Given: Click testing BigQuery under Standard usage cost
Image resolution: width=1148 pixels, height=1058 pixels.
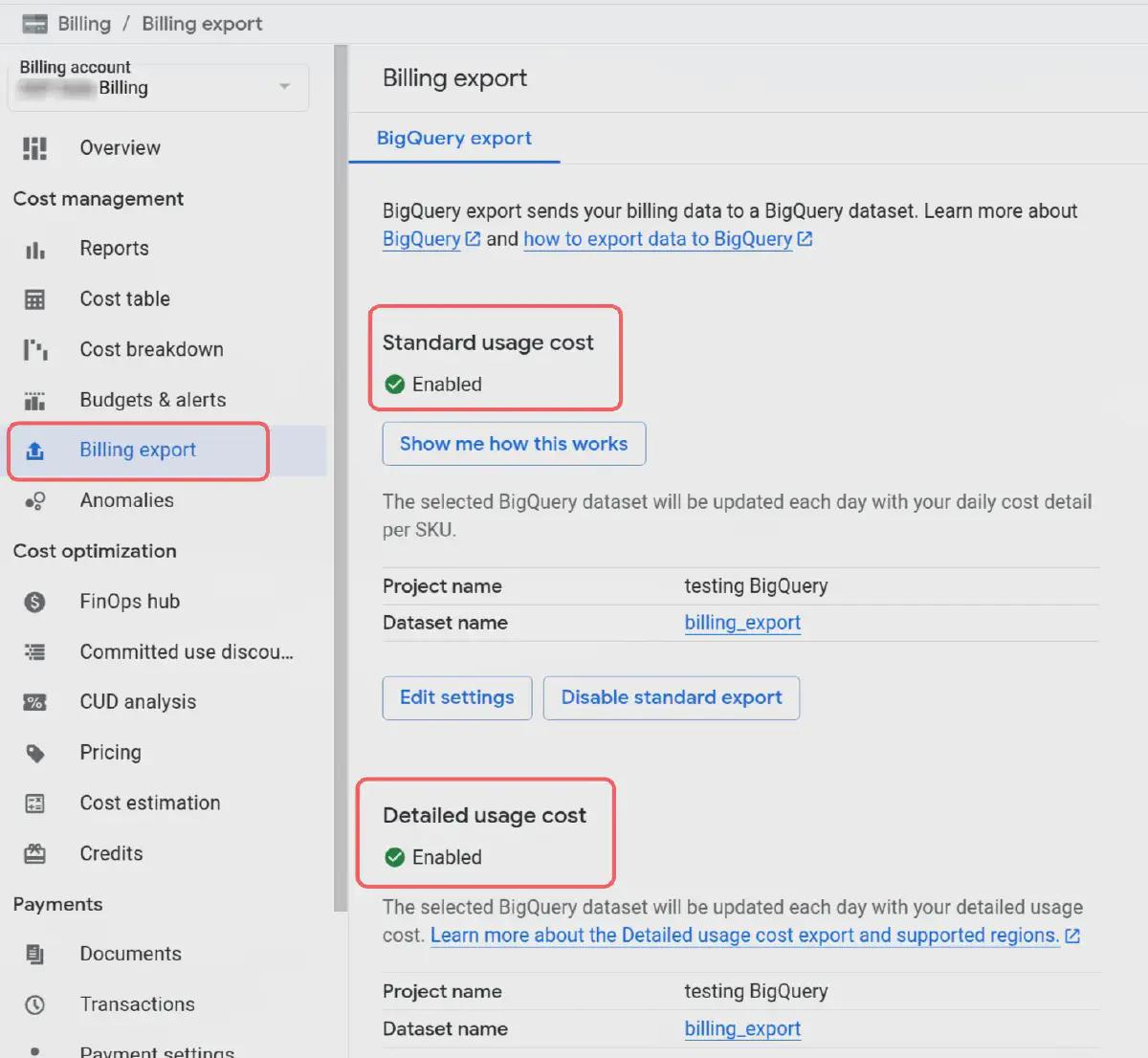Looking at the screenshot, I should click(756, 586).
